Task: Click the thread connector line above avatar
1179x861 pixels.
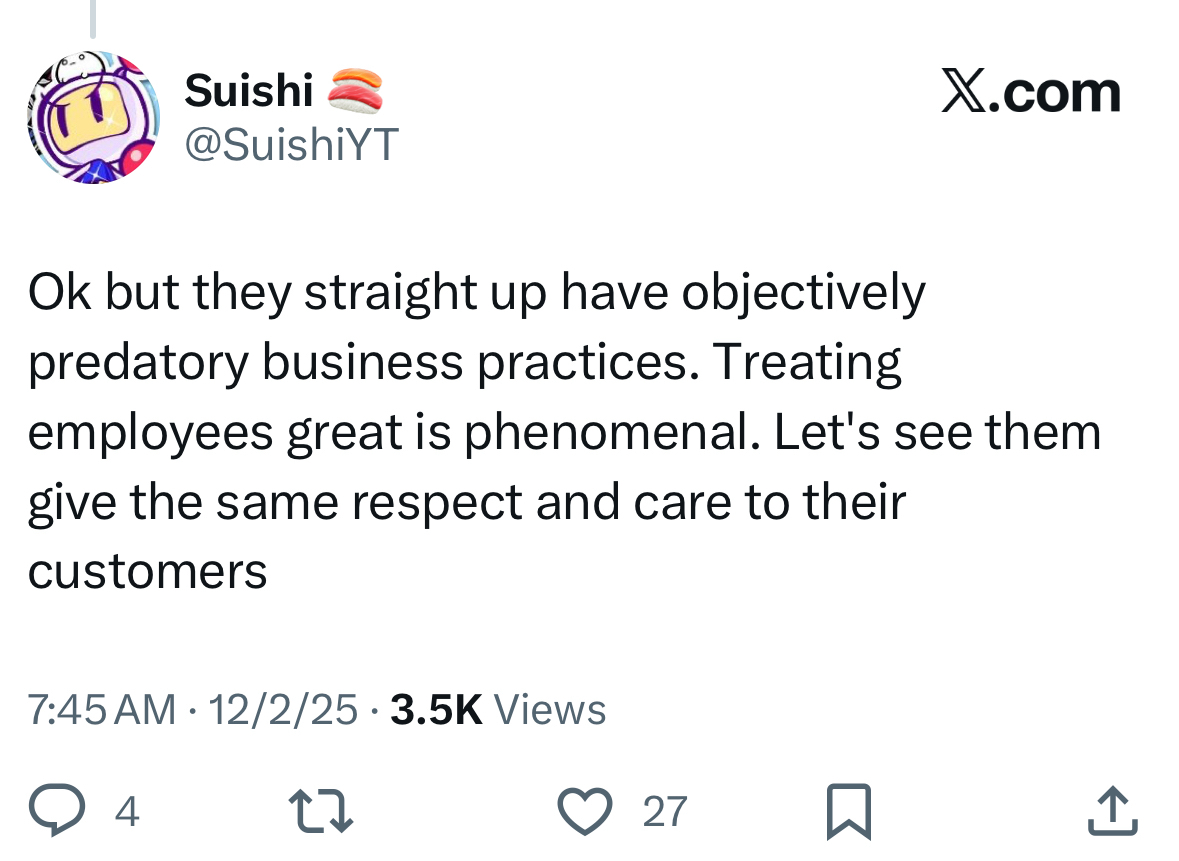Action: click(92, 18)
